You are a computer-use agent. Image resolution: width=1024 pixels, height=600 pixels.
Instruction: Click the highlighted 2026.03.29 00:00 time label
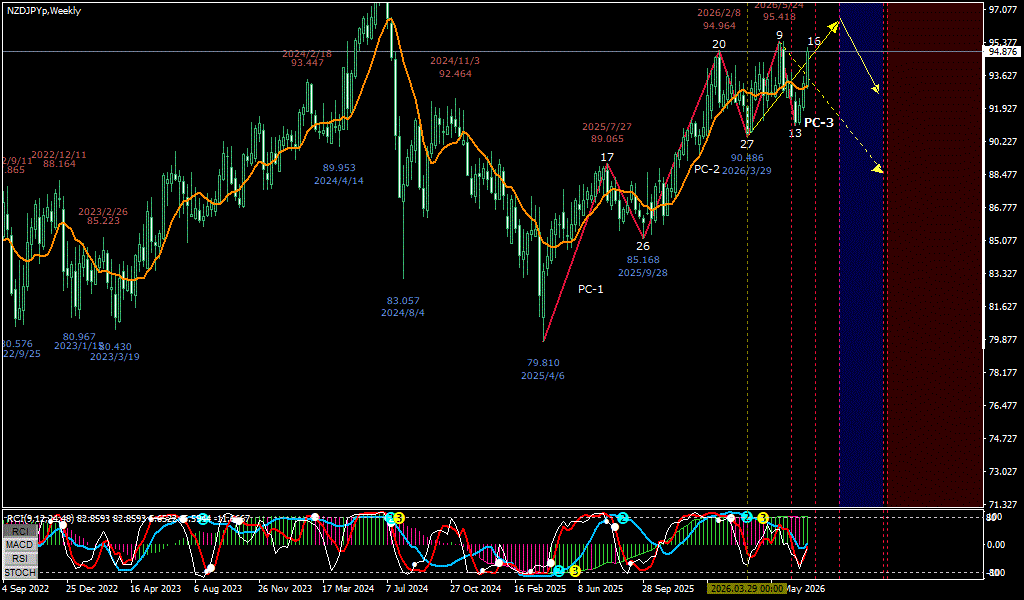coord(747,589)
